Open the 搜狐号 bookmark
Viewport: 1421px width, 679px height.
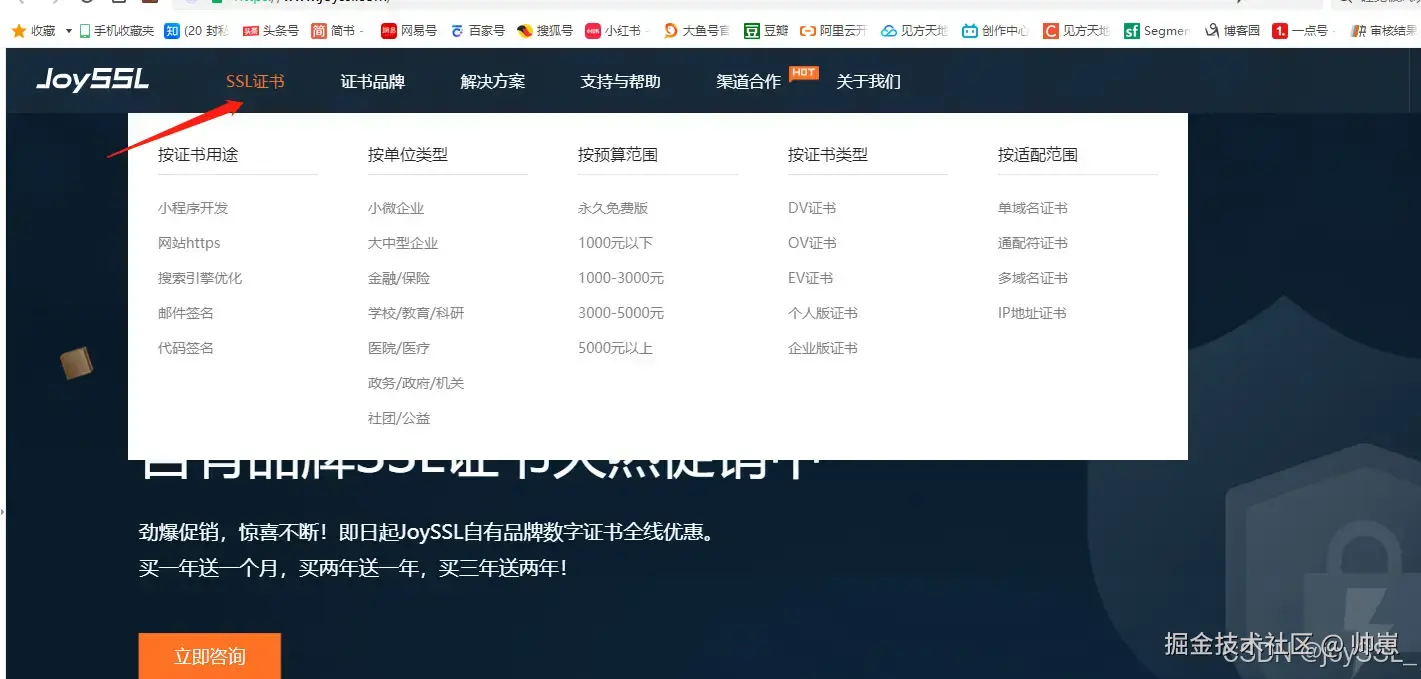pyautogui.click(x=545, y=31)
